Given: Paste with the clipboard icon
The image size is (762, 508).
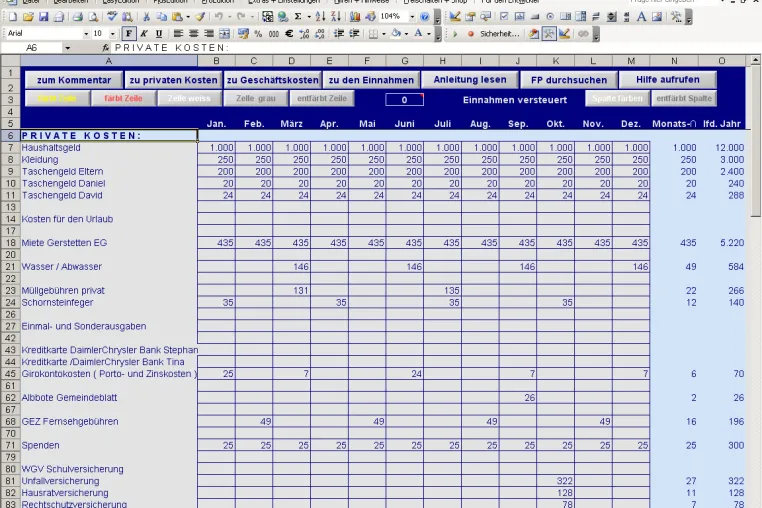Looking at the screenshot, I should (x=177, y=17).
